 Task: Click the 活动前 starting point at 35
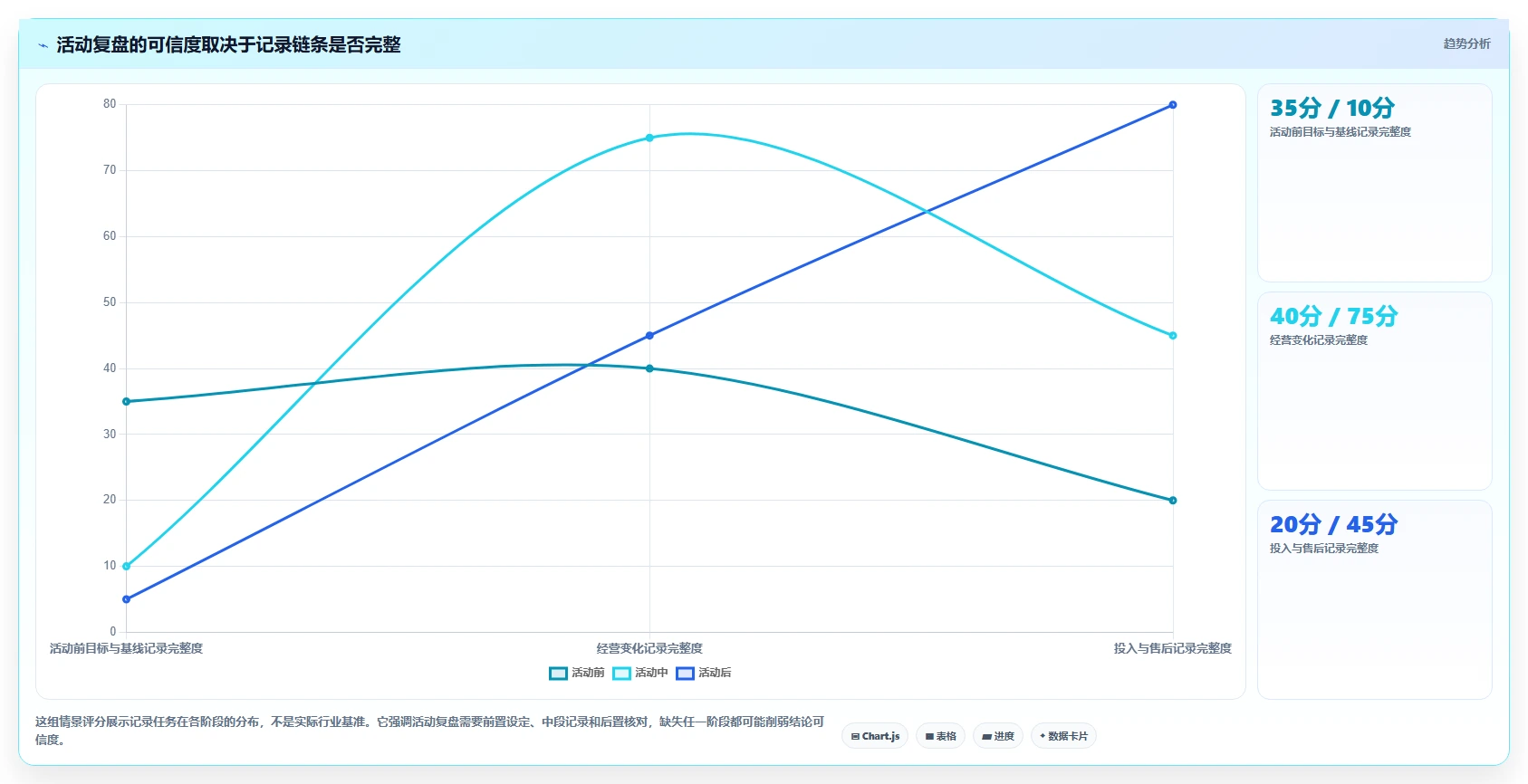[126, 401]
